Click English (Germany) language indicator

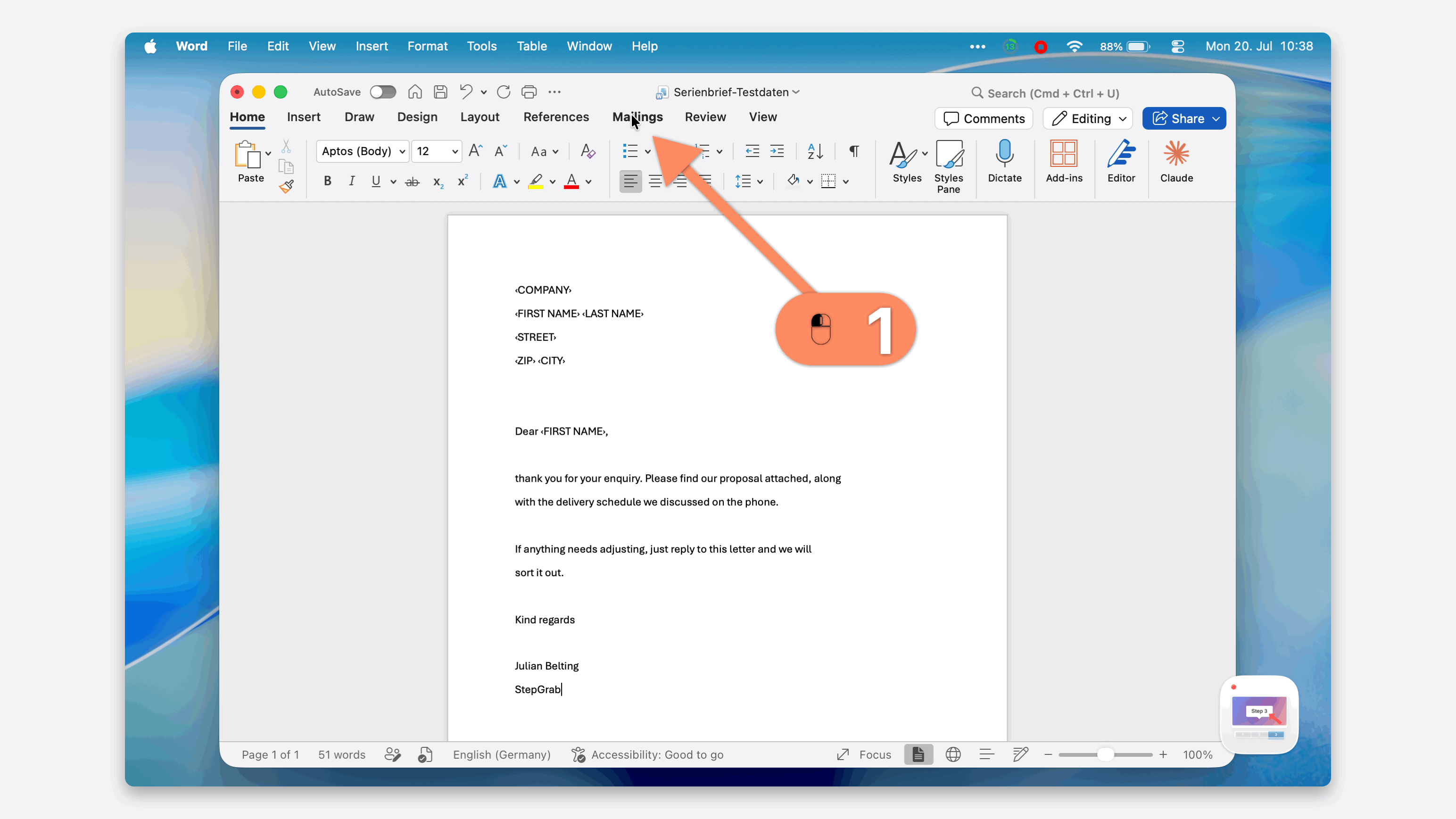pos(501,754)
